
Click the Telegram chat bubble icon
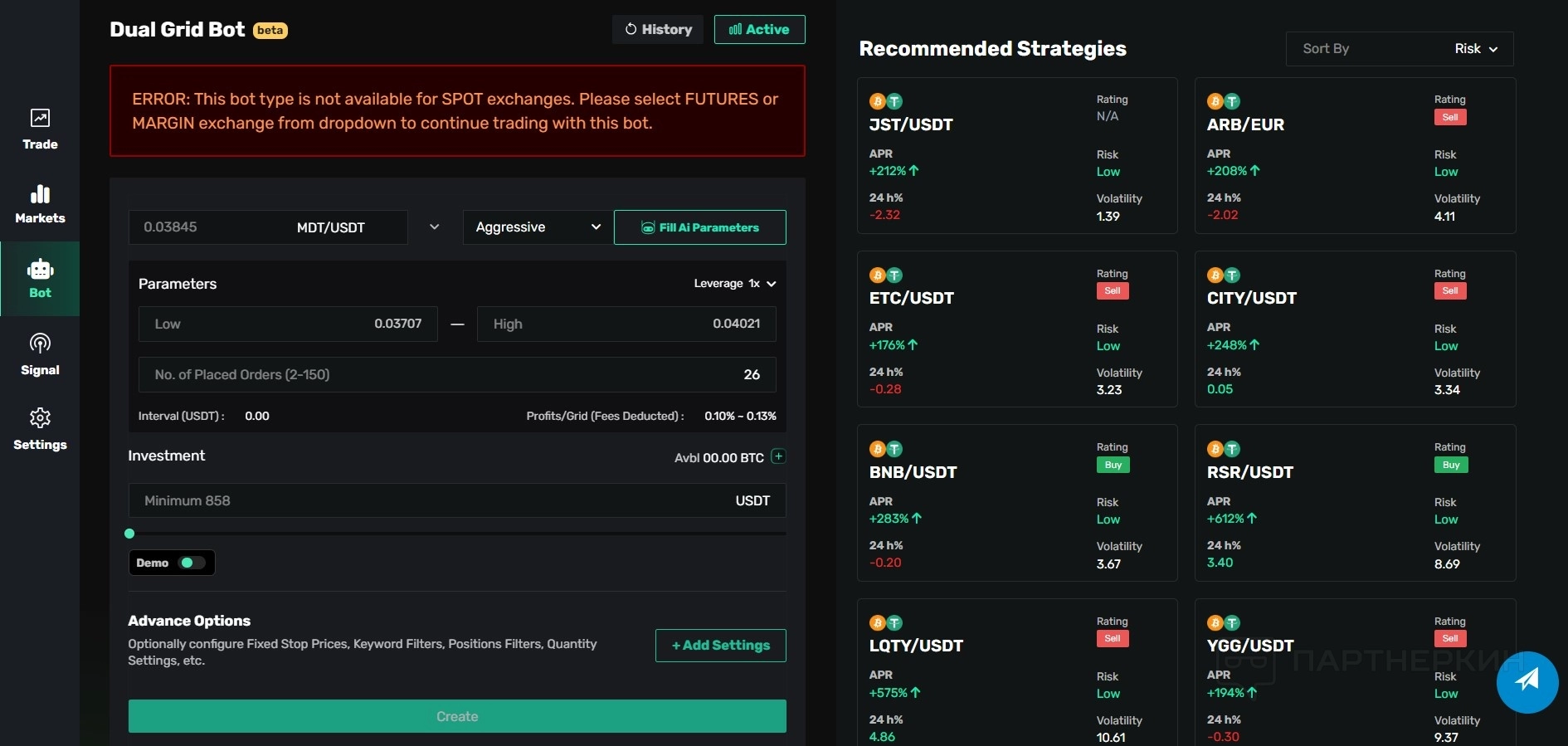click(x=1527, y=681)
